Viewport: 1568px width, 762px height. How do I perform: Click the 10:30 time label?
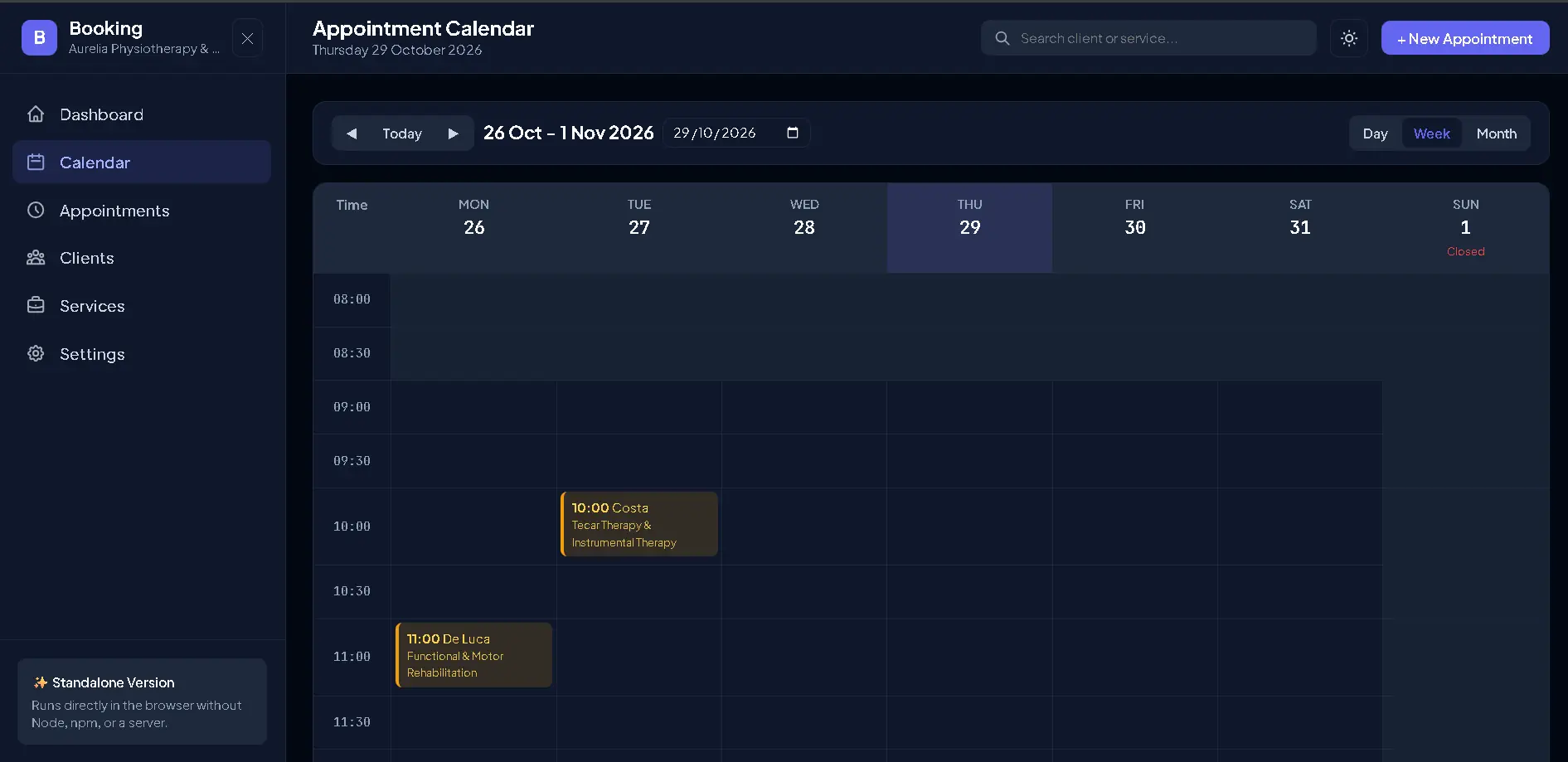(x=352, y=591)
